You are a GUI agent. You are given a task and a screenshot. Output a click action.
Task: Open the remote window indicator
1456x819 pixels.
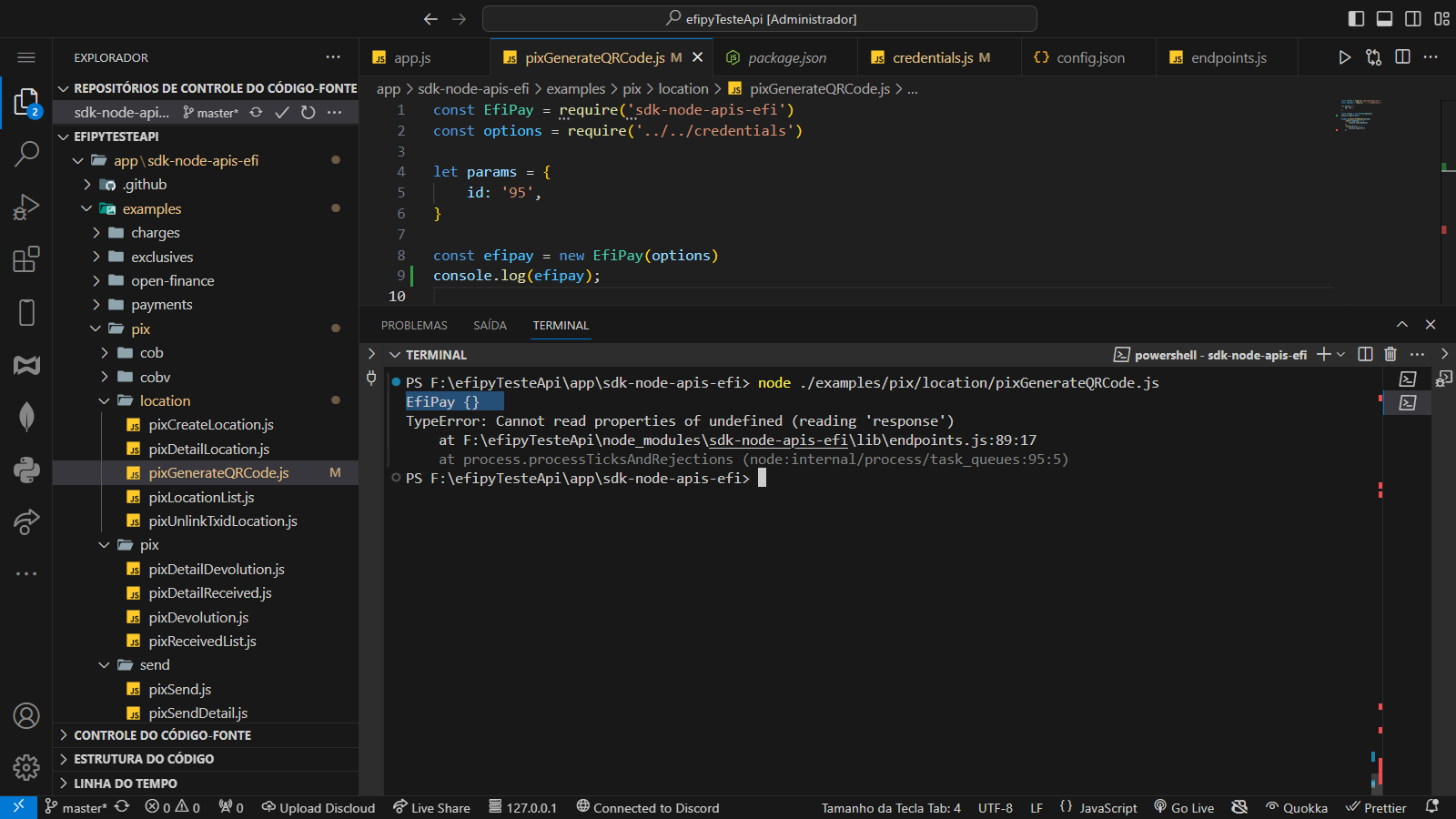tap(18, 807)
